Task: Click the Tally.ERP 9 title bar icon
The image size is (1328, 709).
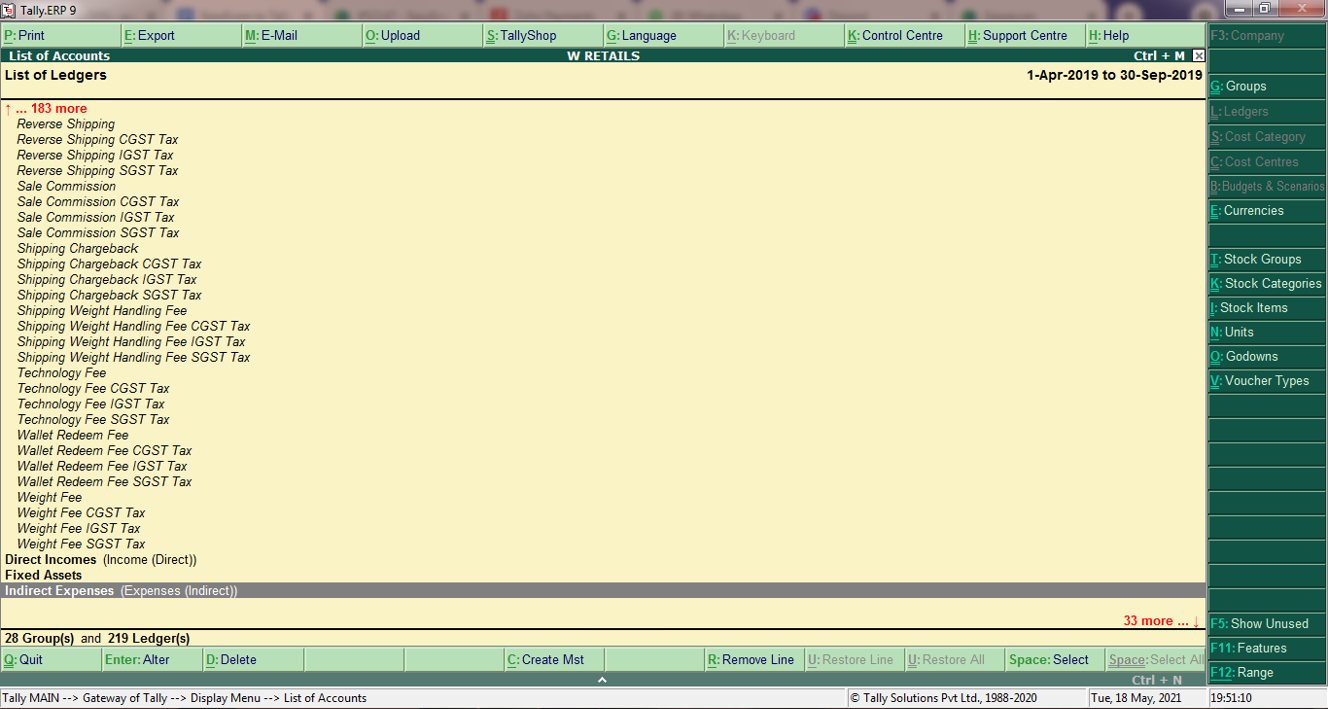Action: [9, 10]
